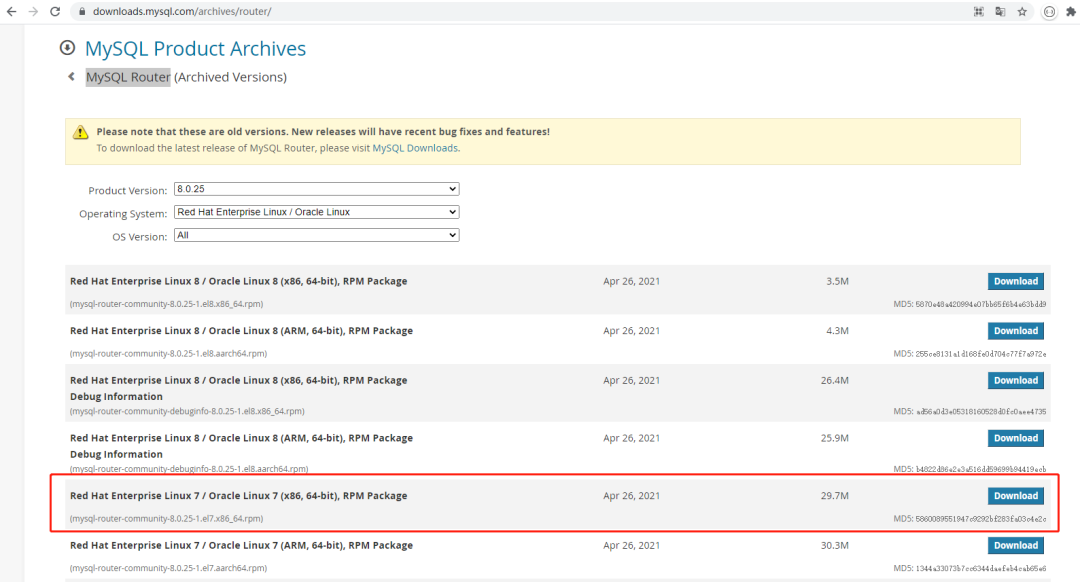Open the extensions puzzle icon
Screen dimensions: 1080x582
pos(1070,12)
